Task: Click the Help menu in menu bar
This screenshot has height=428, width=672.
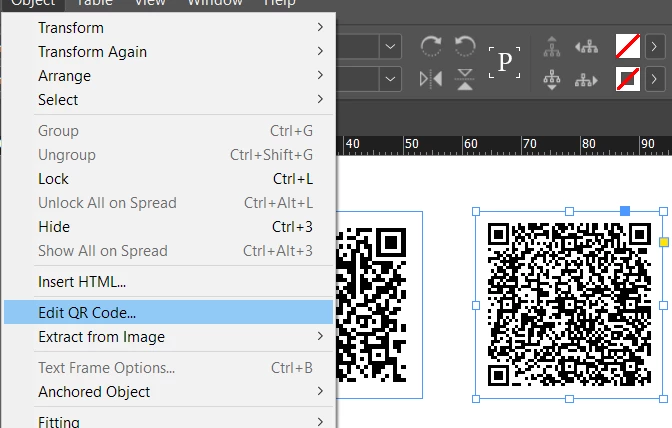Action: pyautogui.click(x=279, y=3)
